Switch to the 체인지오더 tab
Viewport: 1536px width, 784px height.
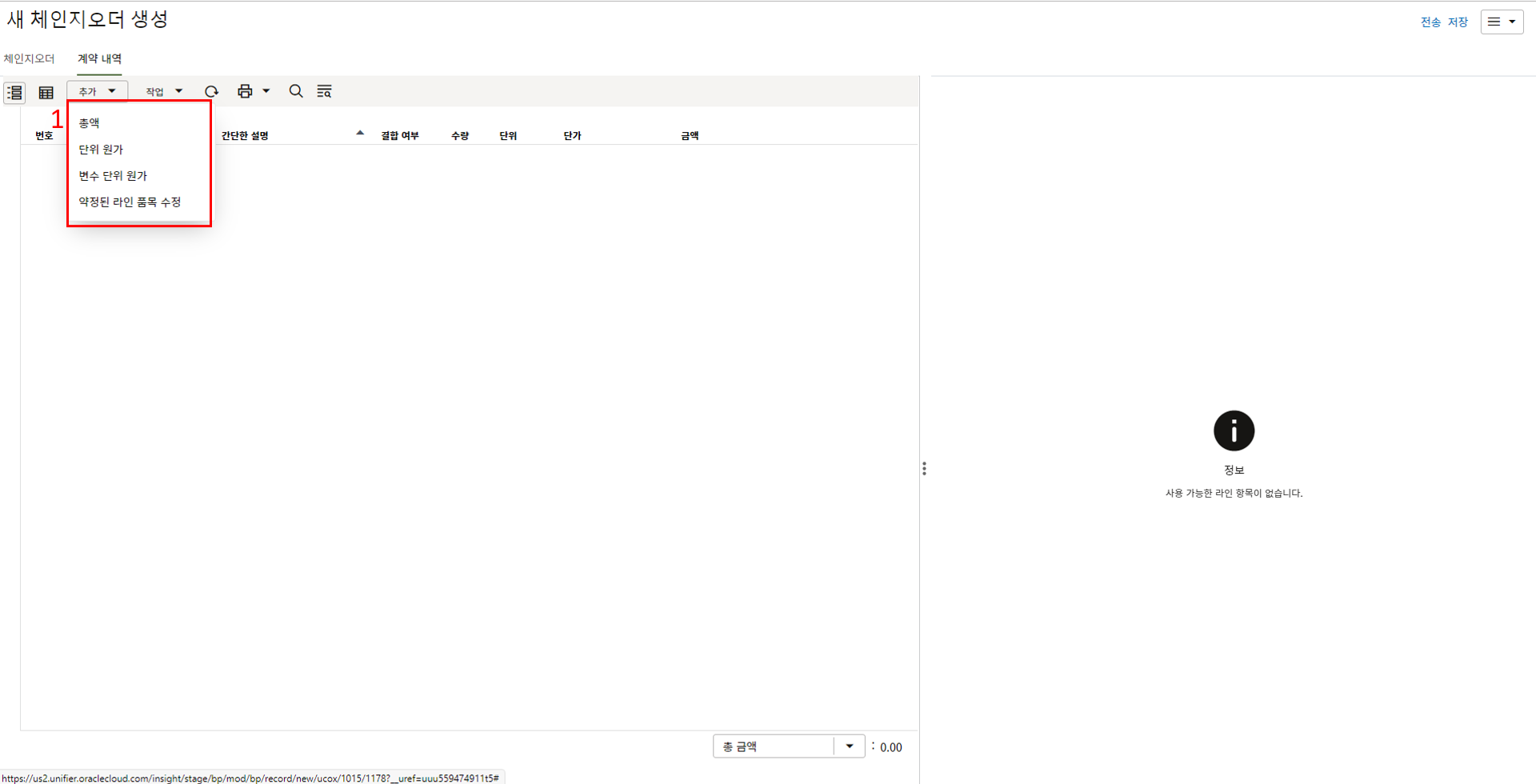(x=30, y=59)
